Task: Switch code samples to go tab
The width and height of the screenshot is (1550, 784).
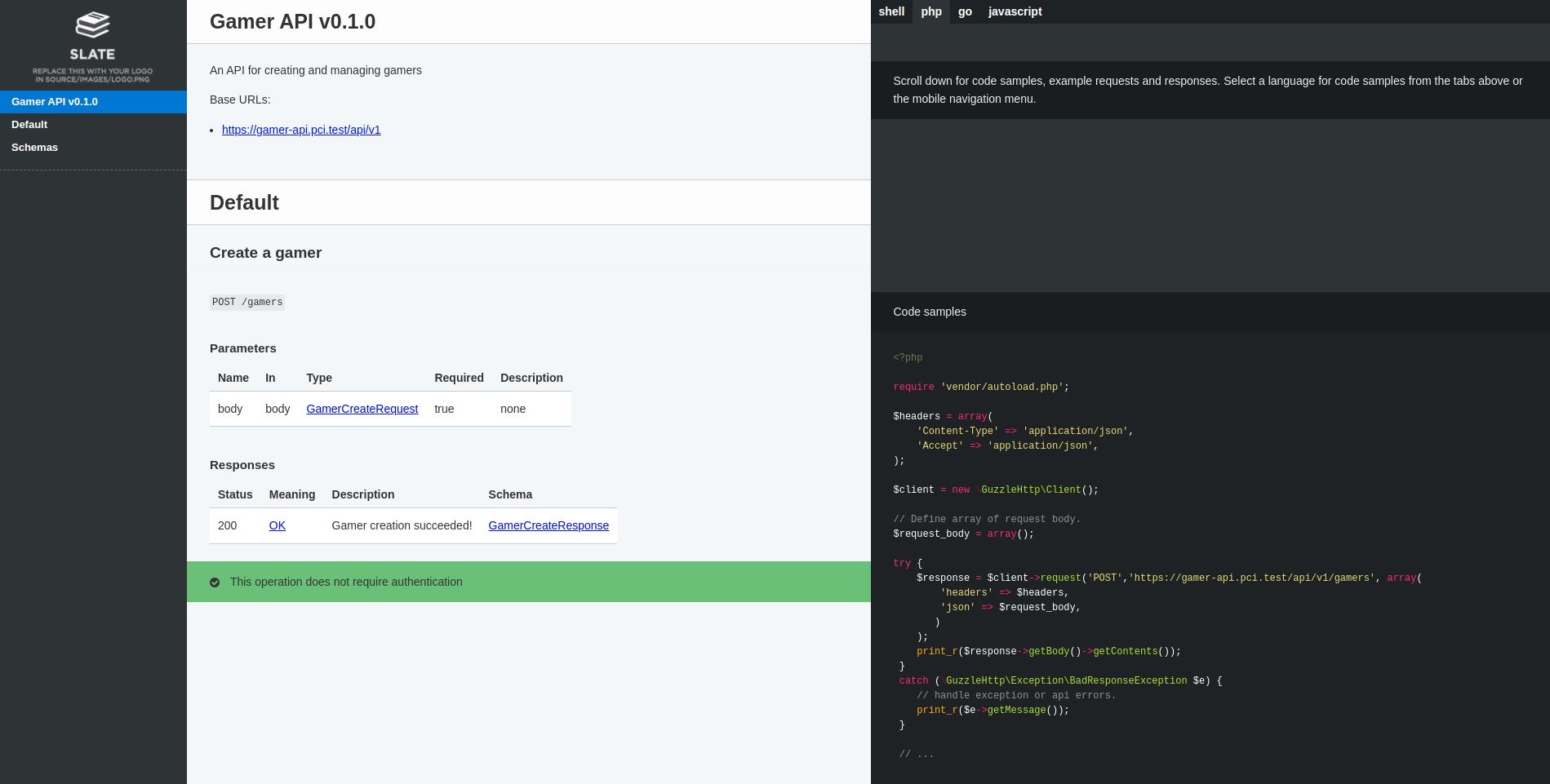Action: tap(965, 11)
